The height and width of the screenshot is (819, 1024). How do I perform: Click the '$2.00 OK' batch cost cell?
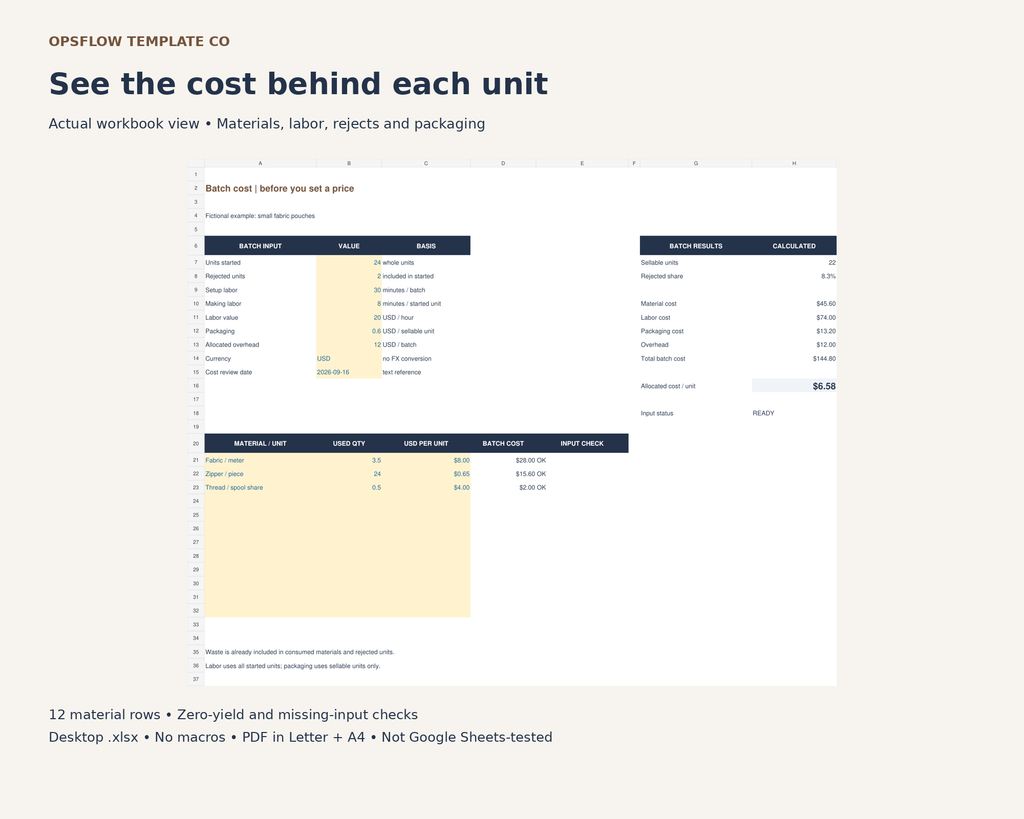[532, 488]
